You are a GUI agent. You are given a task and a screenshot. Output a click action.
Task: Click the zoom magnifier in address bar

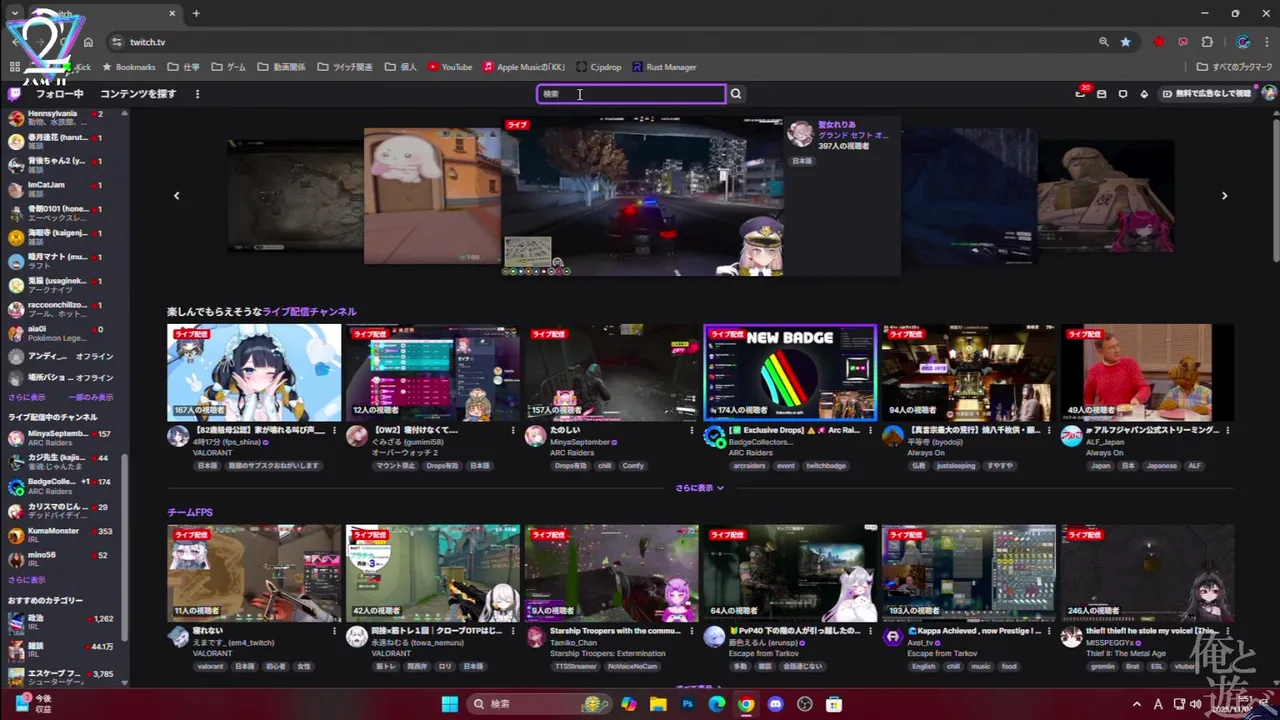(1104, 42)
